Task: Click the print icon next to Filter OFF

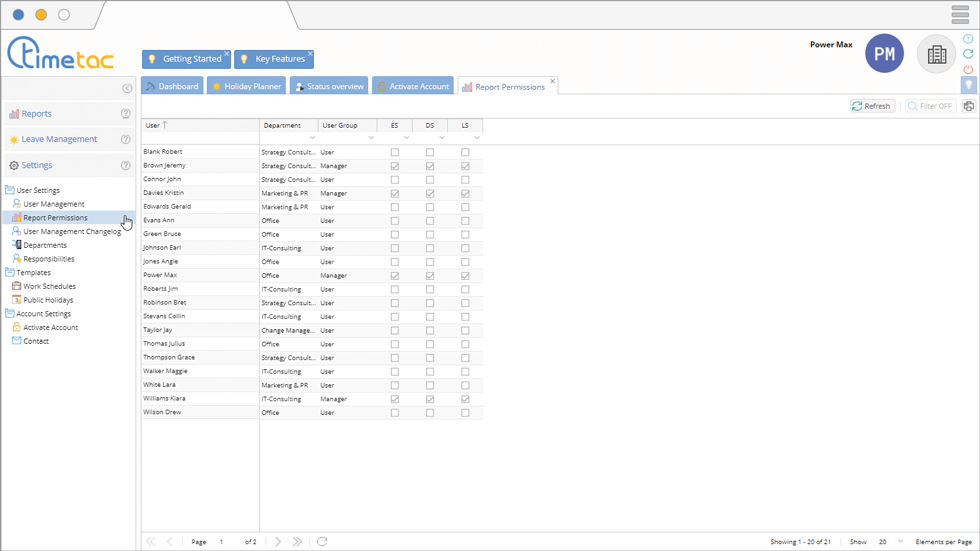Action: 968,106
